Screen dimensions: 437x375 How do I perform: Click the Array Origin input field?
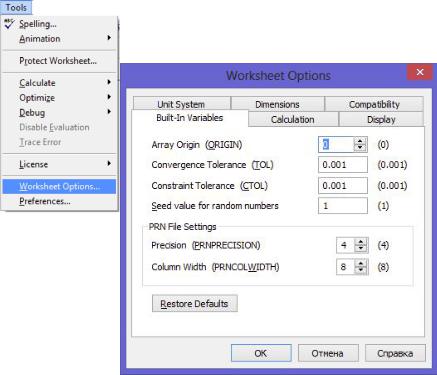pyautogui.click(x=336, y=144)
